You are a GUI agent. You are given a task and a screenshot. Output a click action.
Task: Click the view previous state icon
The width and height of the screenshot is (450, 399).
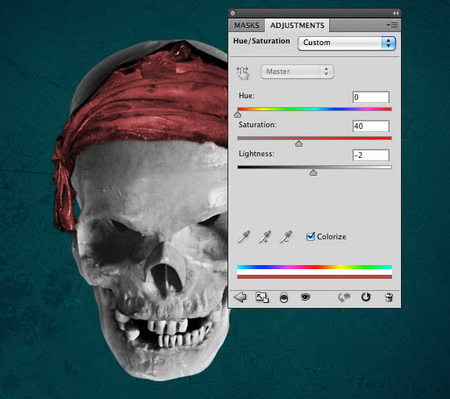(x=344, y=297)
